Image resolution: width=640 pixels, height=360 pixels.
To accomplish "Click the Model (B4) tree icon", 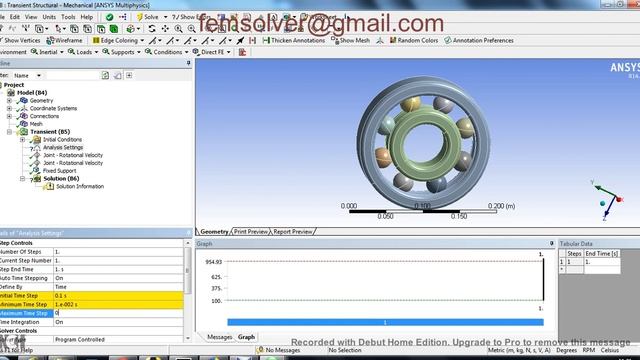I will click(x=11, y=93).
